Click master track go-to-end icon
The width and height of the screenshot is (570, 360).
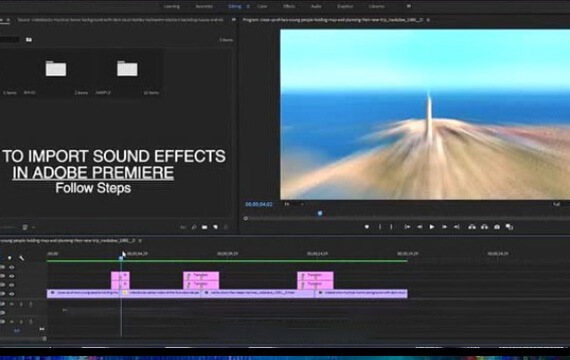41,329
